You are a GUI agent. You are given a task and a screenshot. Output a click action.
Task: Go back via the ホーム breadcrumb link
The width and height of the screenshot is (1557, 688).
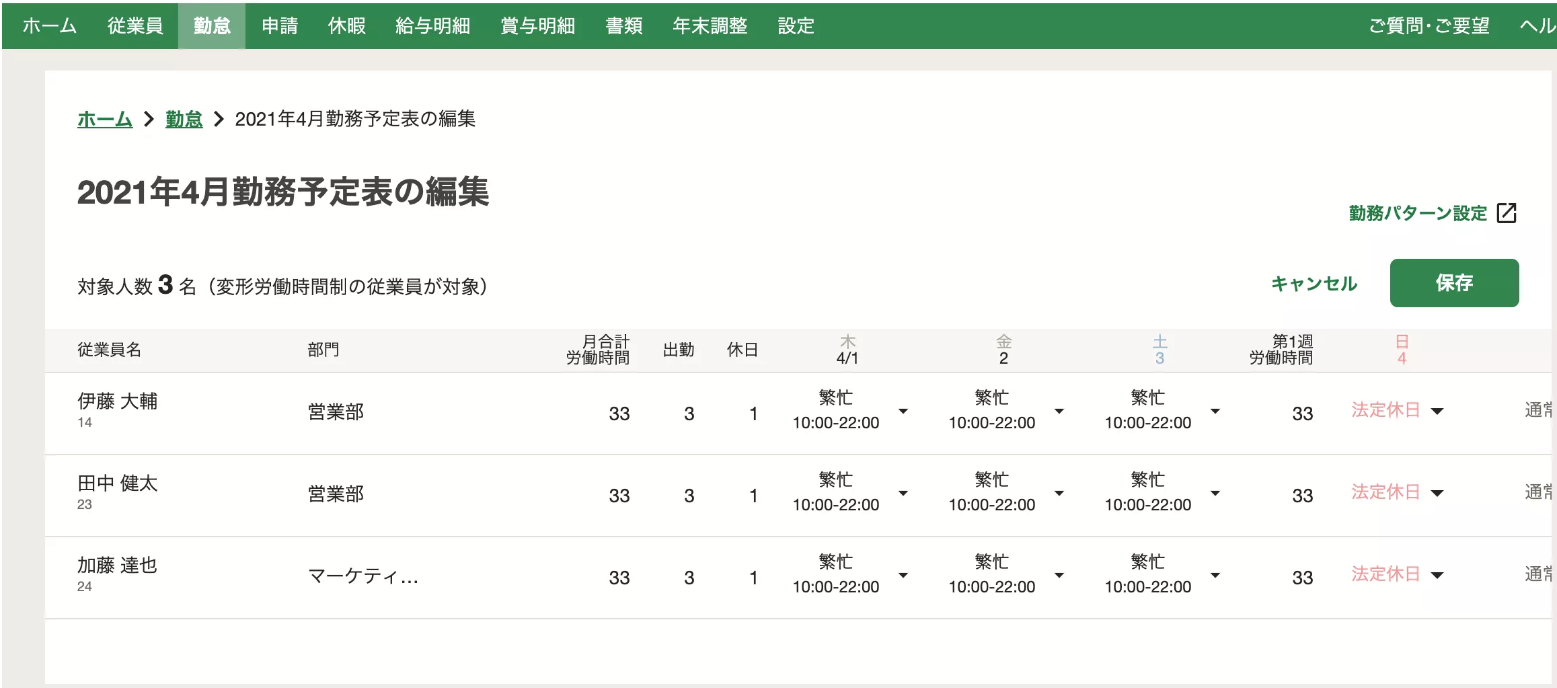coord(104,118)
